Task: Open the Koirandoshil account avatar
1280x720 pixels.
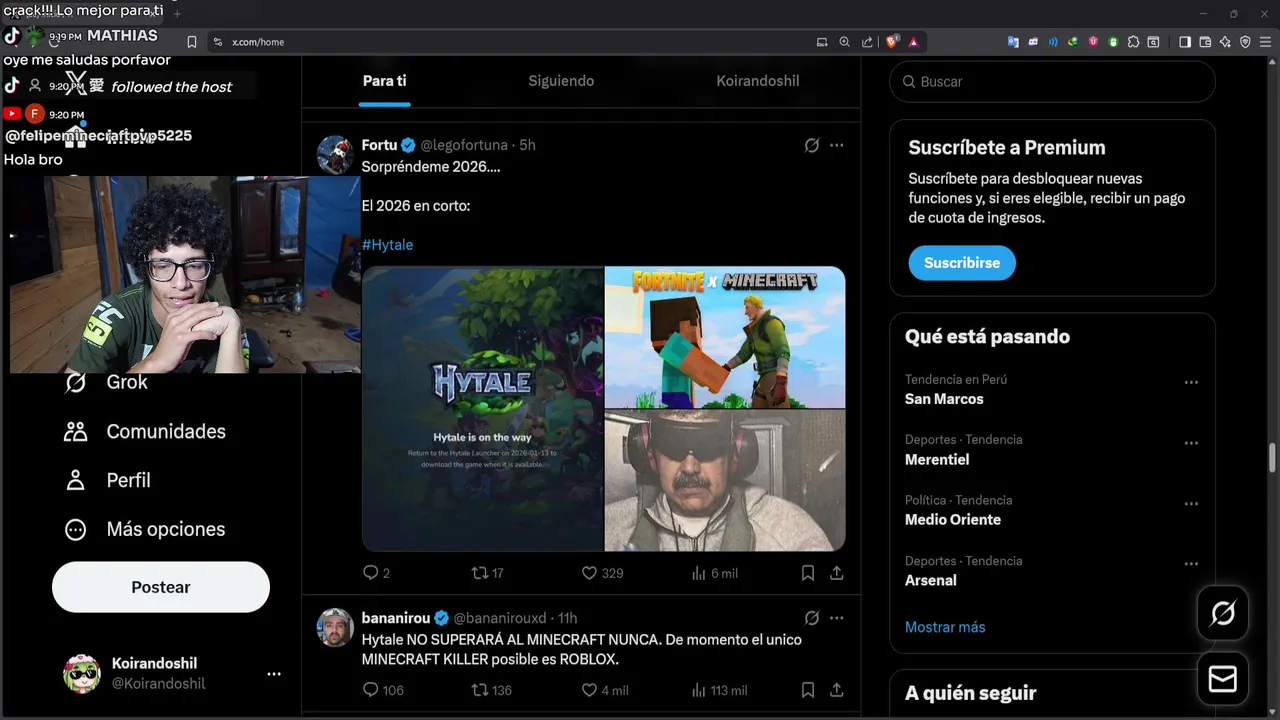Action: (x=82, y=674)
